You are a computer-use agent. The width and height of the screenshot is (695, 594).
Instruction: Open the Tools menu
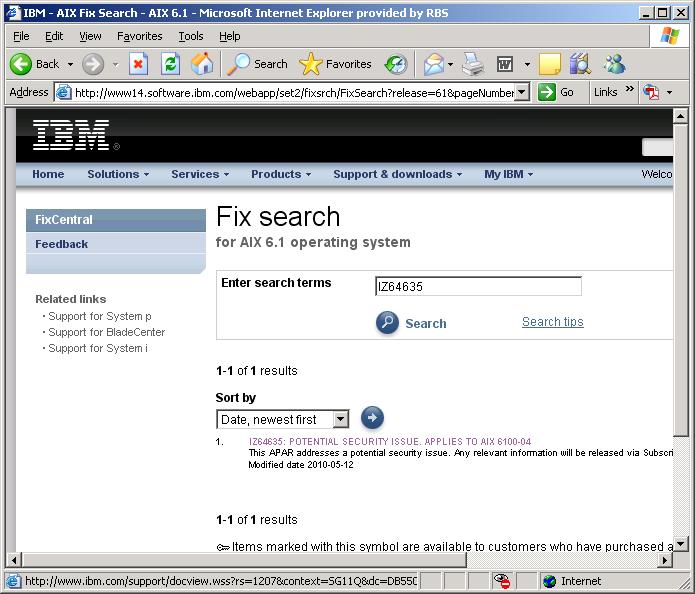click(x=191, y=36)
